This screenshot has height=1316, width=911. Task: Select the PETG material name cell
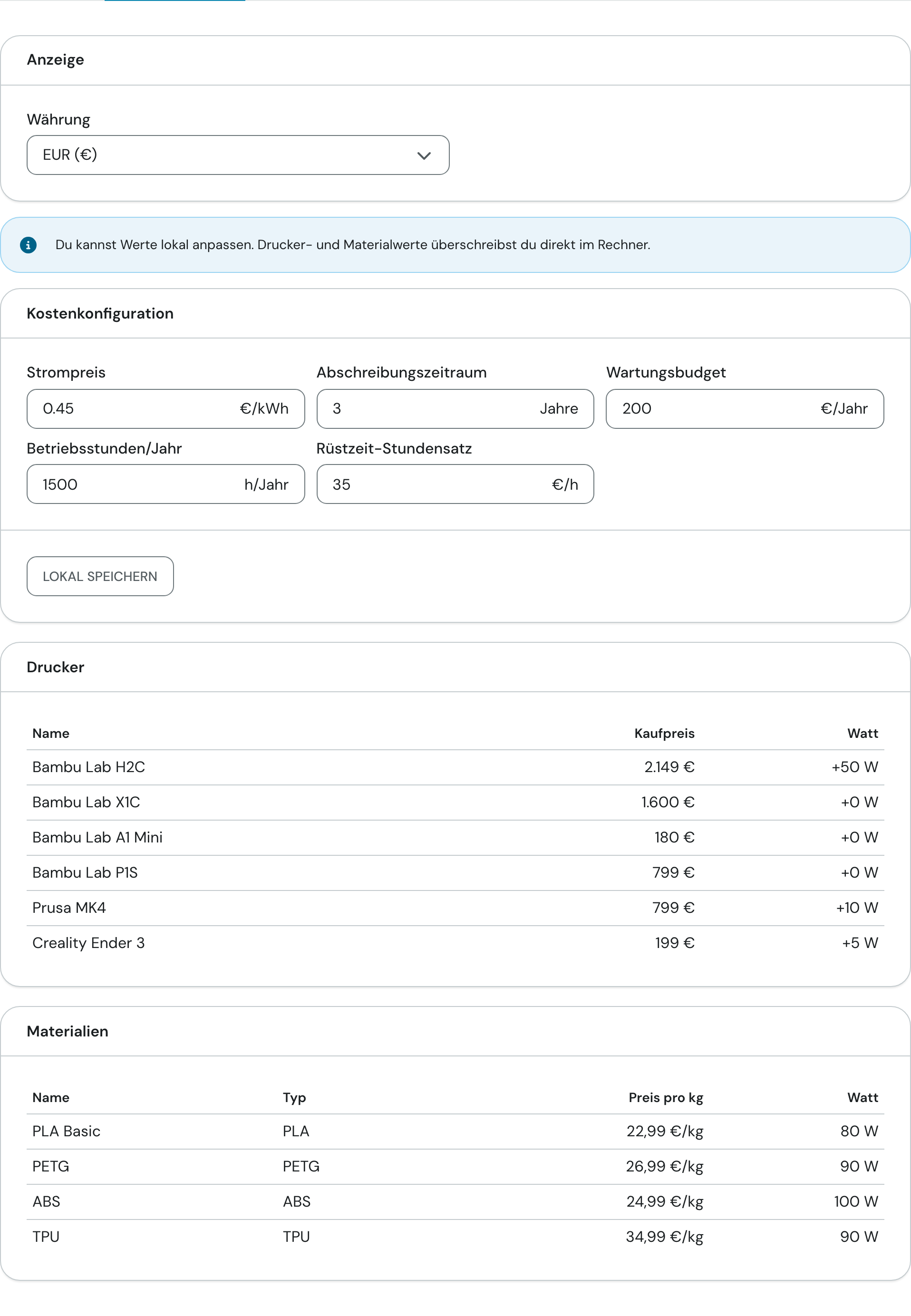click(51, 1167)
